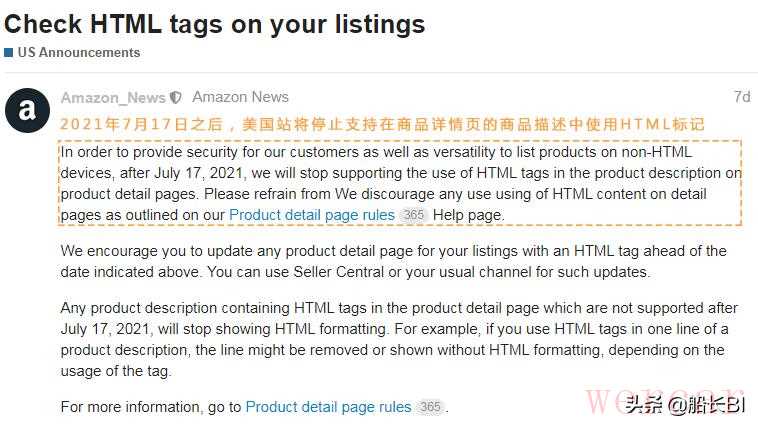Click the "头条 @船长BI" watermark
This screenshot has height=427, width=758.
point(687,405)
